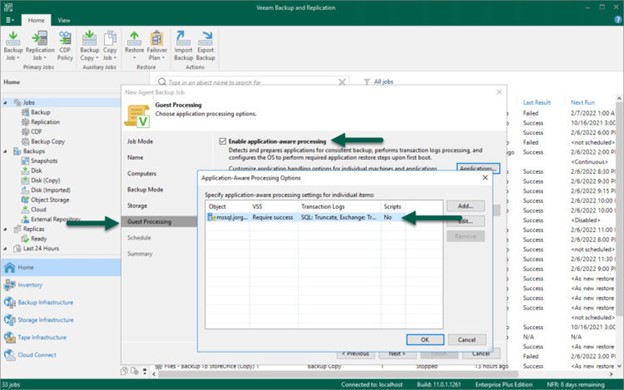
Task: Switch to the Home ribbon tab
Action: 36,20
